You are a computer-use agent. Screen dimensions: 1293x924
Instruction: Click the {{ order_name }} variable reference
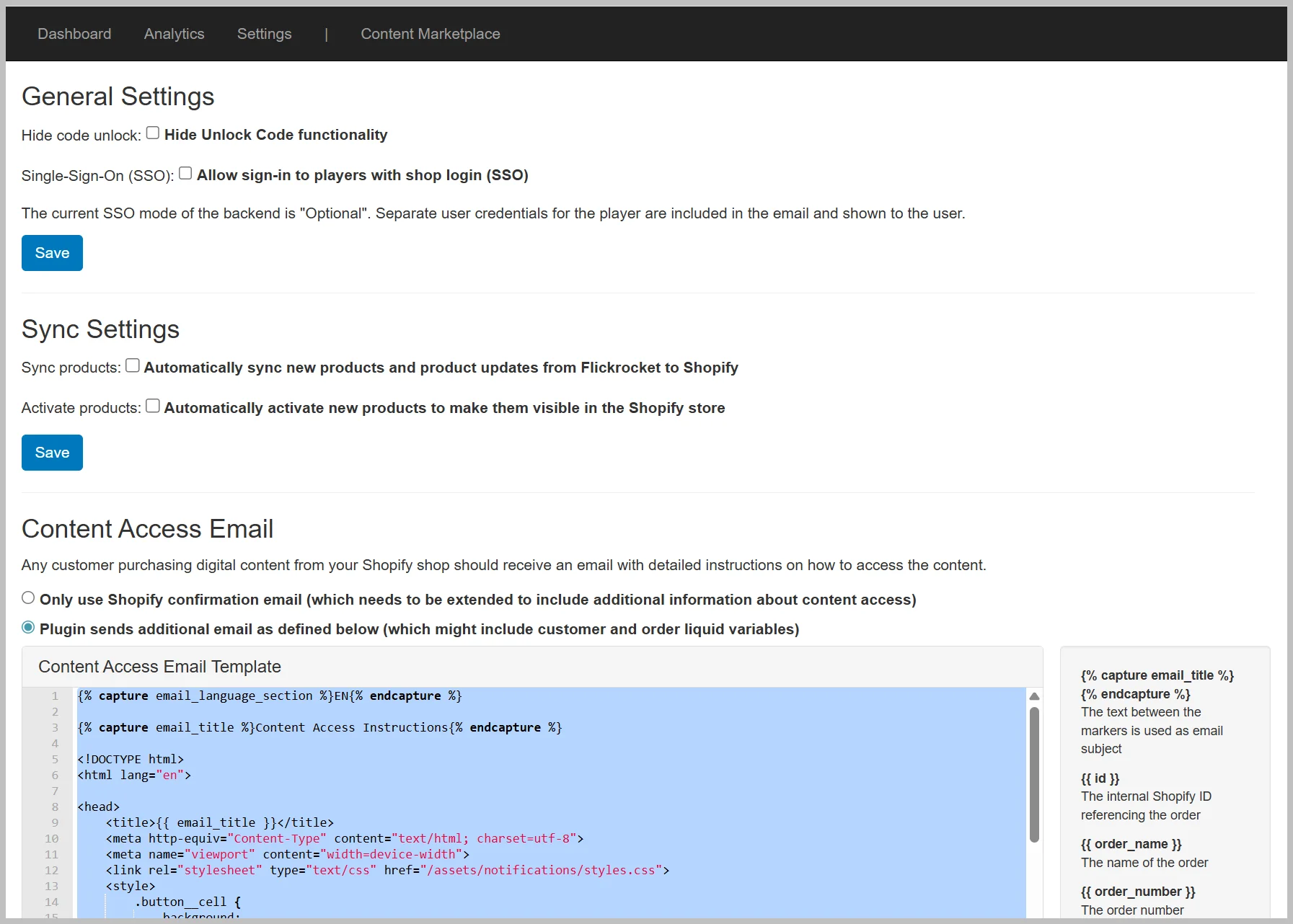click(1131, 844)
